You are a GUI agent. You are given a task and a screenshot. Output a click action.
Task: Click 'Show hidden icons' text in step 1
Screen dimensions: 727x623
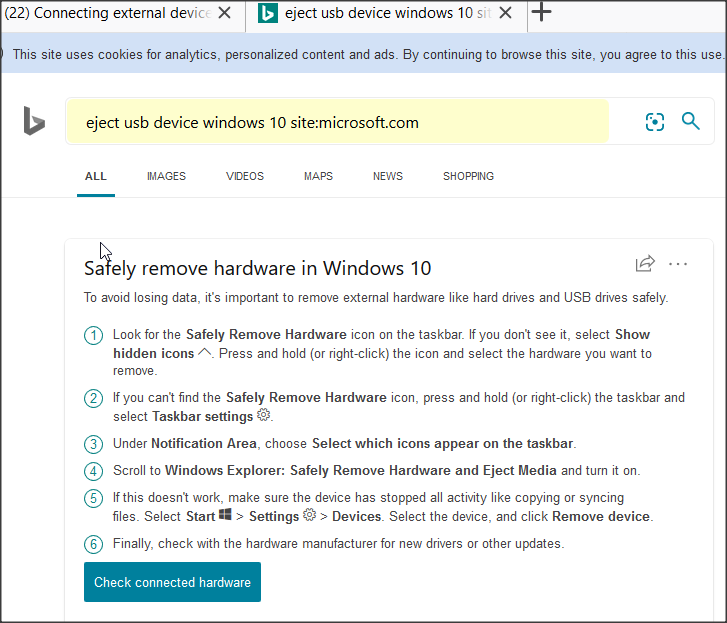click(381, 344)
